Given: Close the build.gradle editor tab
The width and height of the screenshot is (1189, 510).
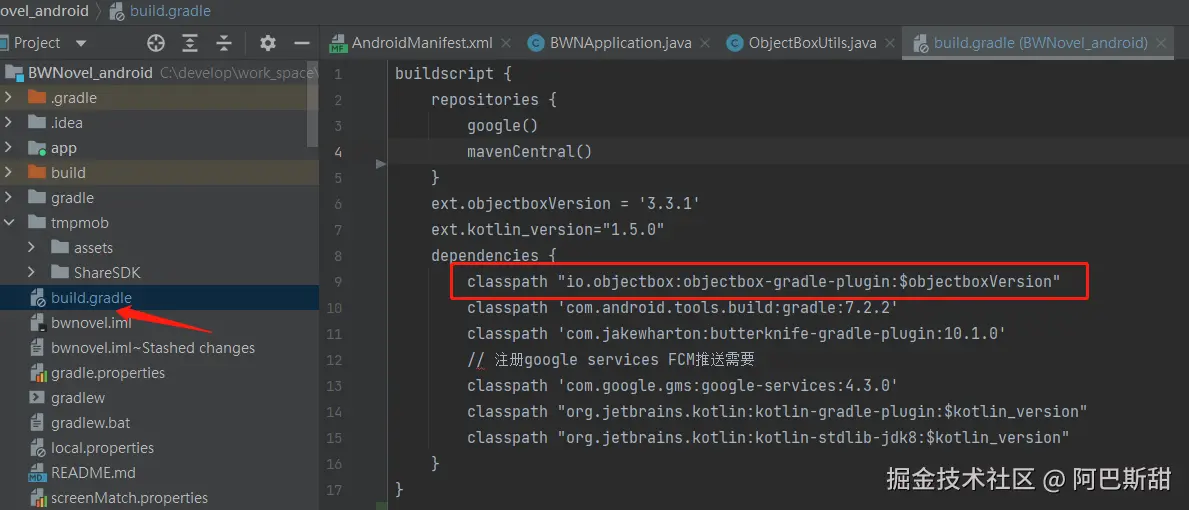Looking at the screenshot, I should pyautogui.click(x=1161, y=44).
